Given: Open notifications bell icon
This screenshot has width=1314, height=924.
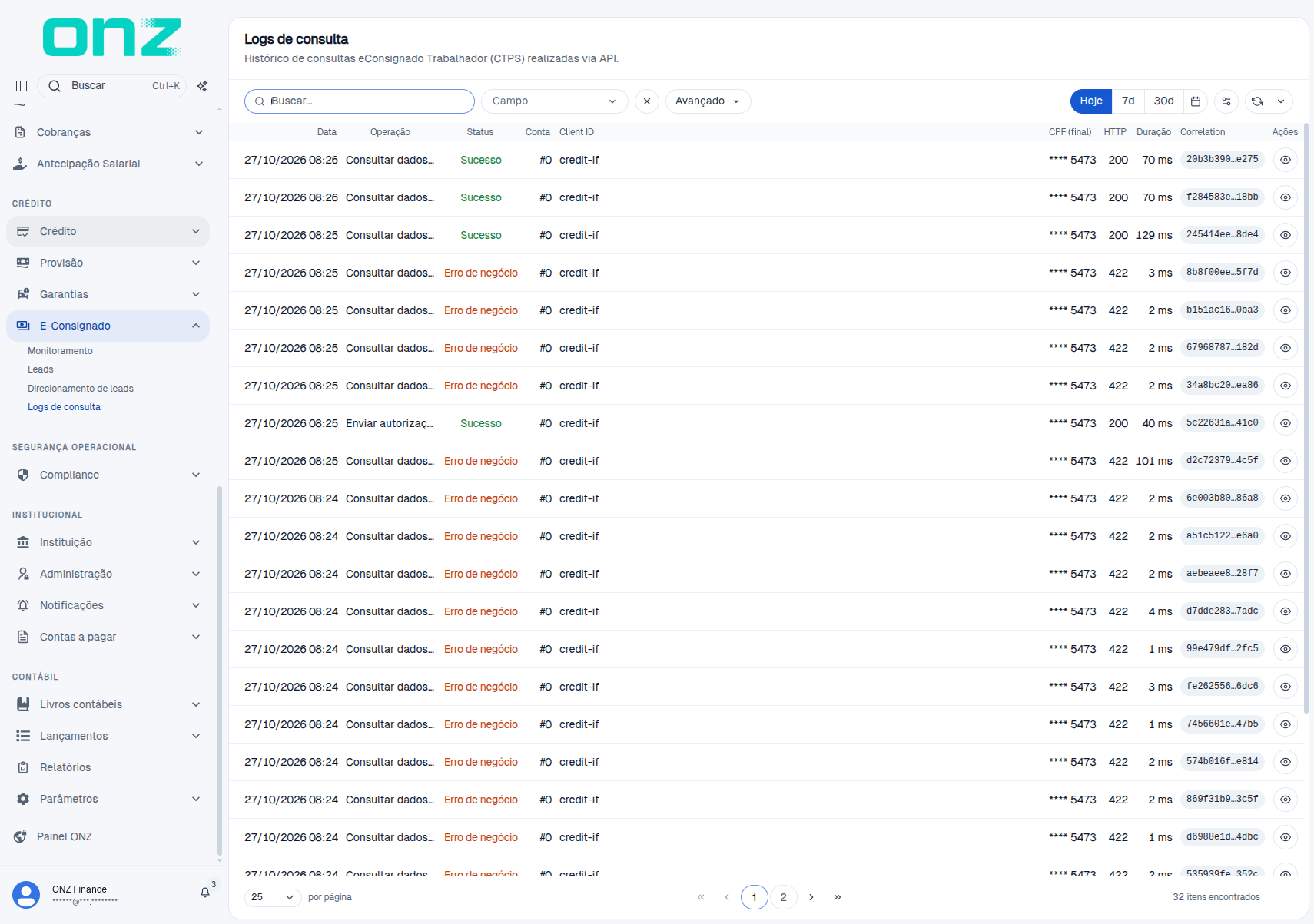Looking at the screenshot, I should 205,893.
